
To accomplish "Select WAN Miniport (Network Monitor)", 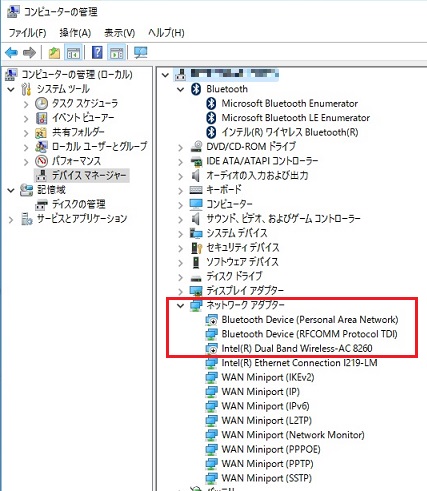I will (x=293, y=435).
